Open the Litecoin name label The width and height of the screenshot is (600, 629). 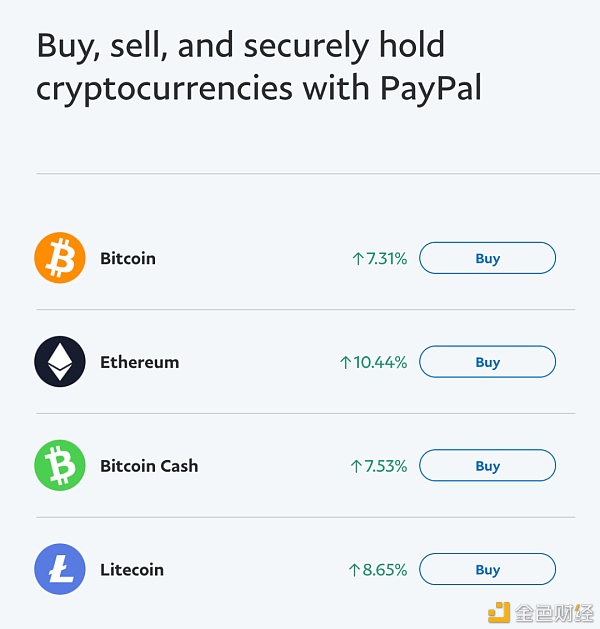tap(132, 570)
